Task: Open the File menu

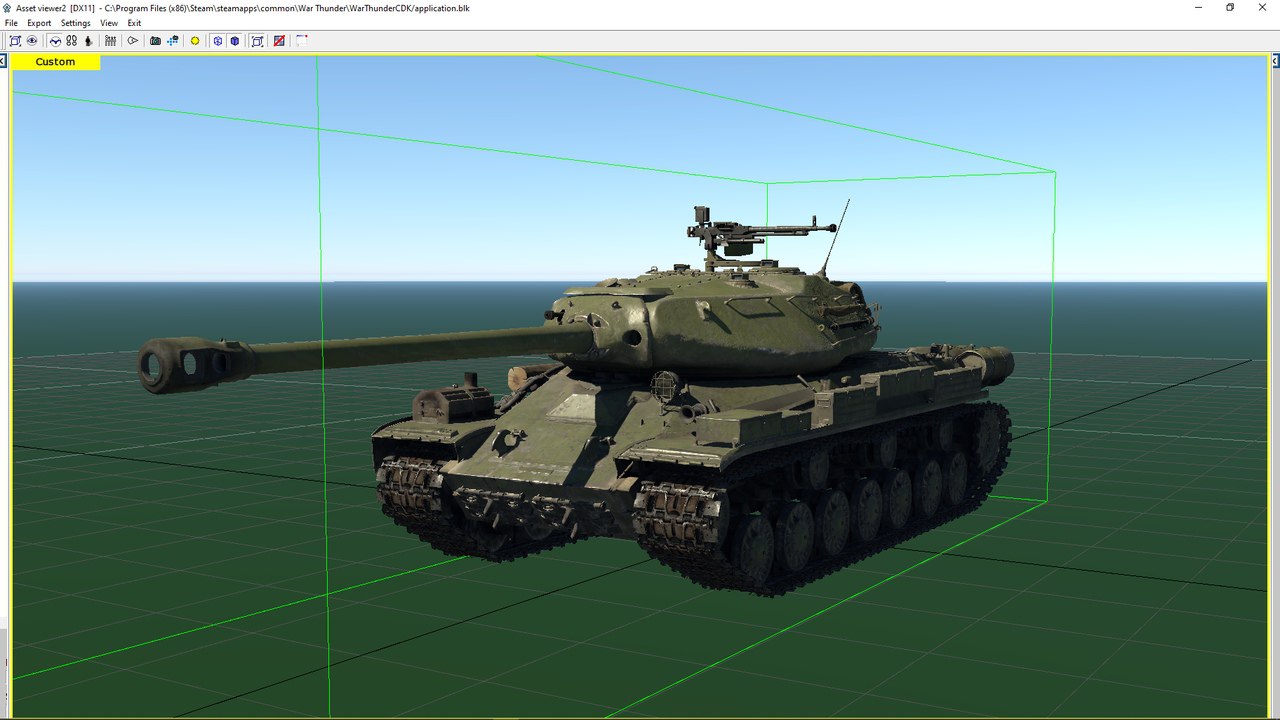Action: click(11, 23)
